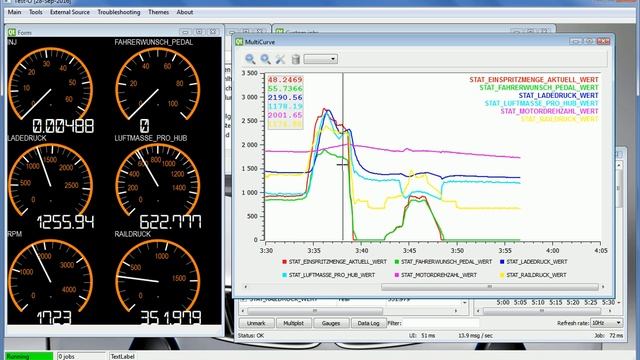Open the blank dropdown in MultiCurve toolbar
This screenshot has width=640, height=360.
coord(320,59)
